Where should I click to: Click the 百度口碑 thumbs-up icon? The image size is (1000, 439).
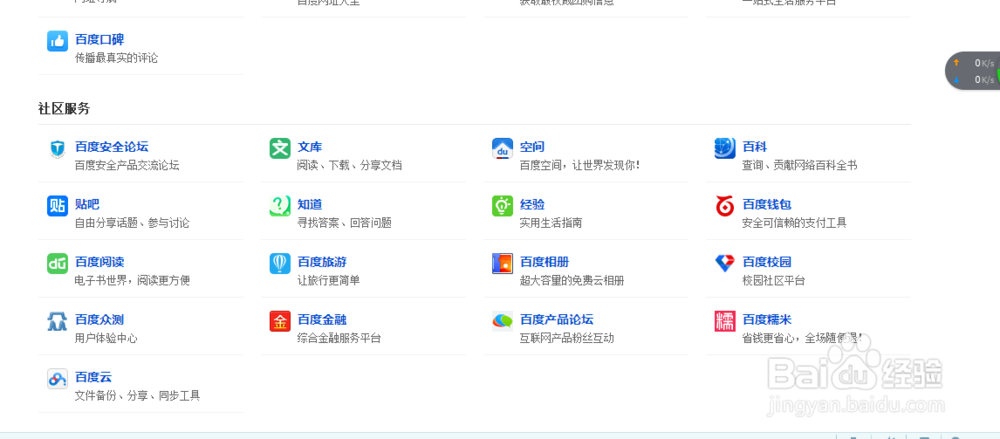click(x=57, y=41)
